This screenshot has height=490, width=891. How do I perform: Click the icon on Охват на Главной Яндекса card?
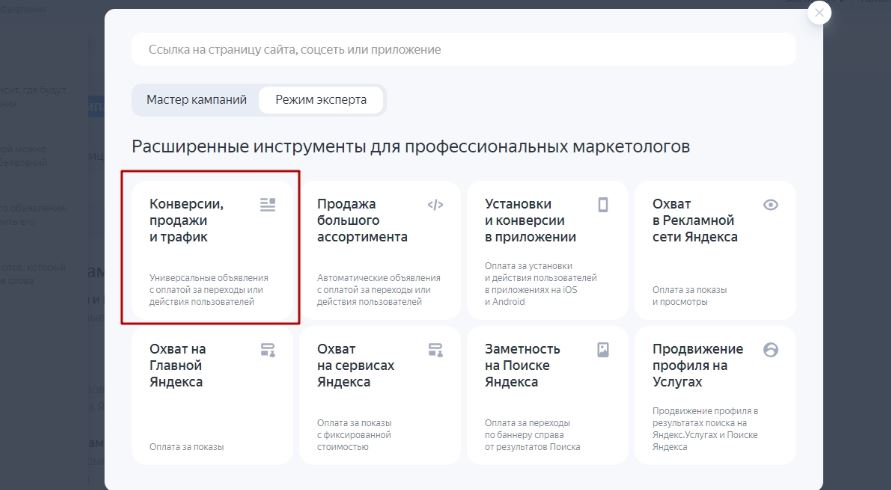coord(268,350)
